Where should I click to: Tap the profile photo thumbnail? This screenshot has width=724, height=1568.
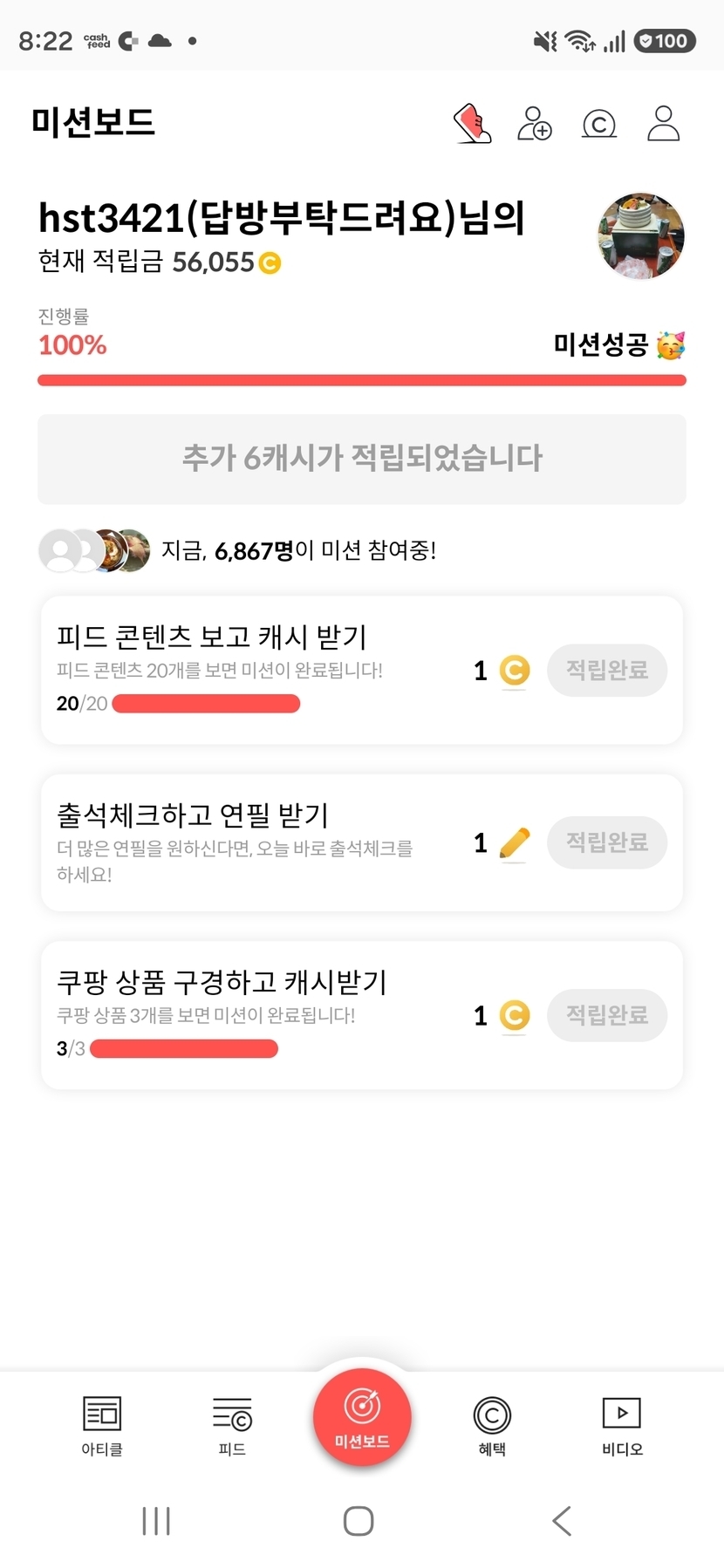641,236
